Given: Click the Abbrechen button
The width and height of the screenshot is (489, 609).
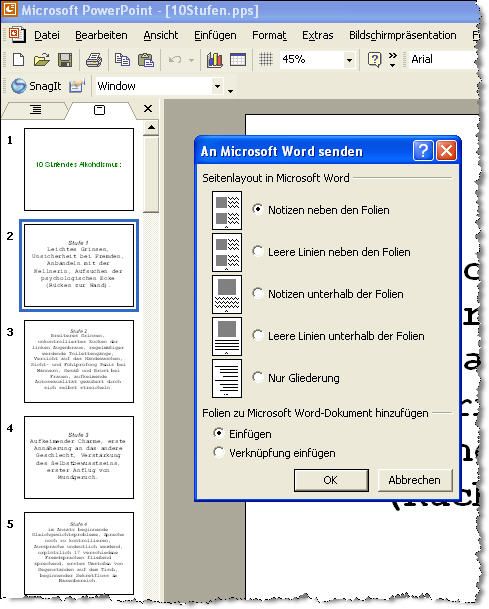Looking at the screenshot, I should coord(414,480).
